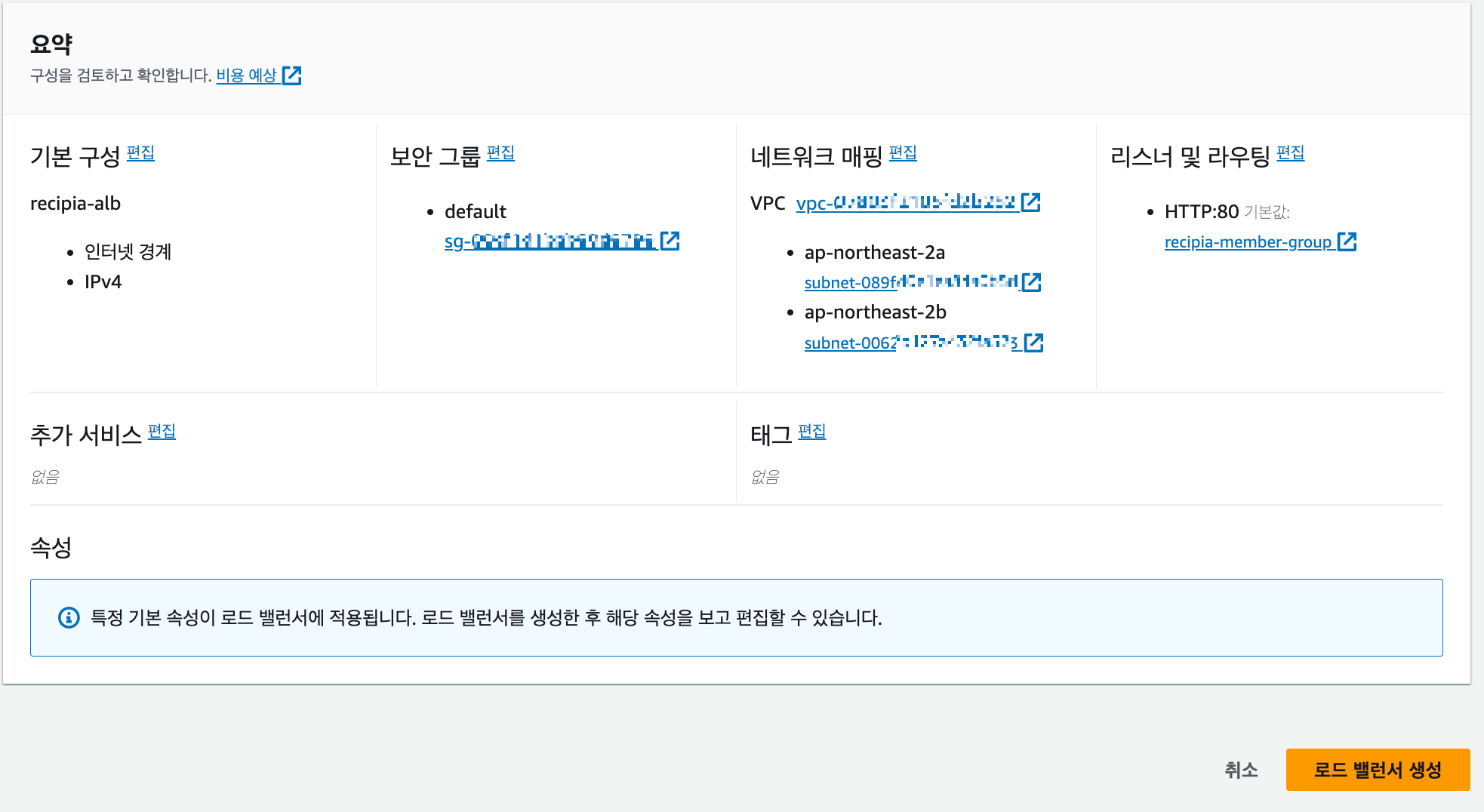The width and height of the screenshot is (1484, 812).
Task: Select the default security group name
Action: point(476,211)
